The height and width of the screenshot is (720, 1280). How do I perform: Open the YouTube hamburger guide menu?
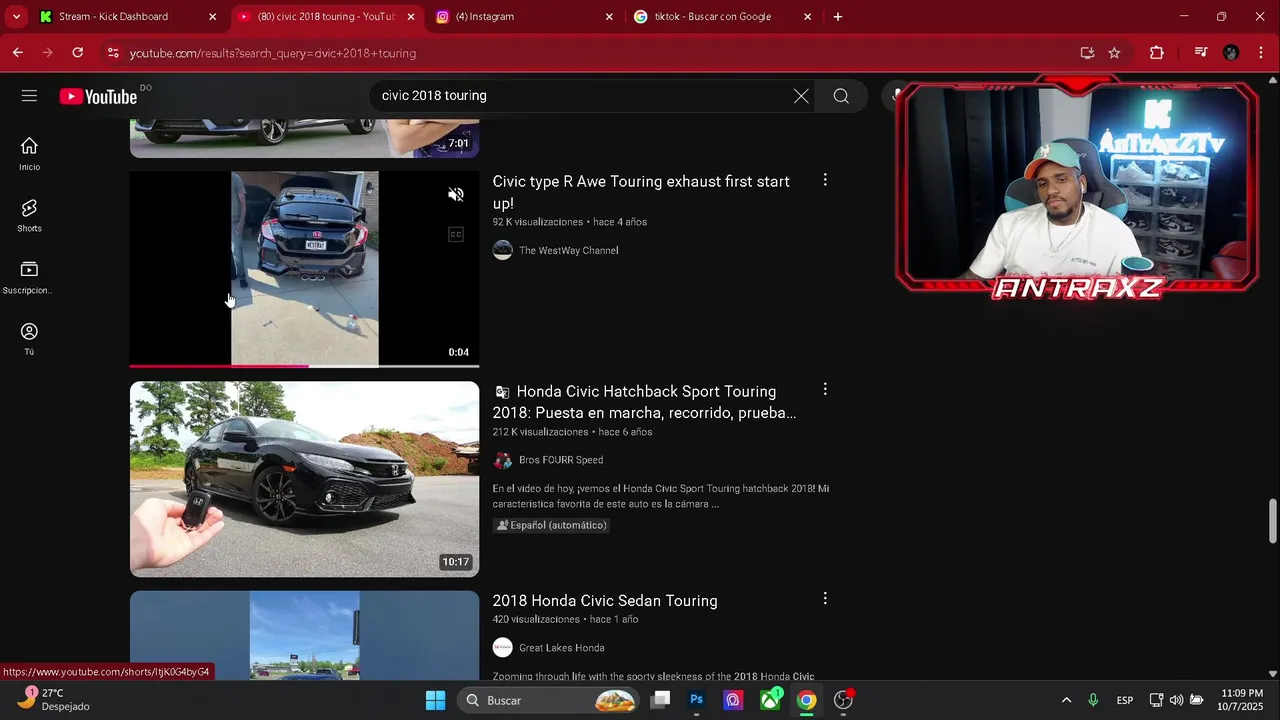pos(29,96)
